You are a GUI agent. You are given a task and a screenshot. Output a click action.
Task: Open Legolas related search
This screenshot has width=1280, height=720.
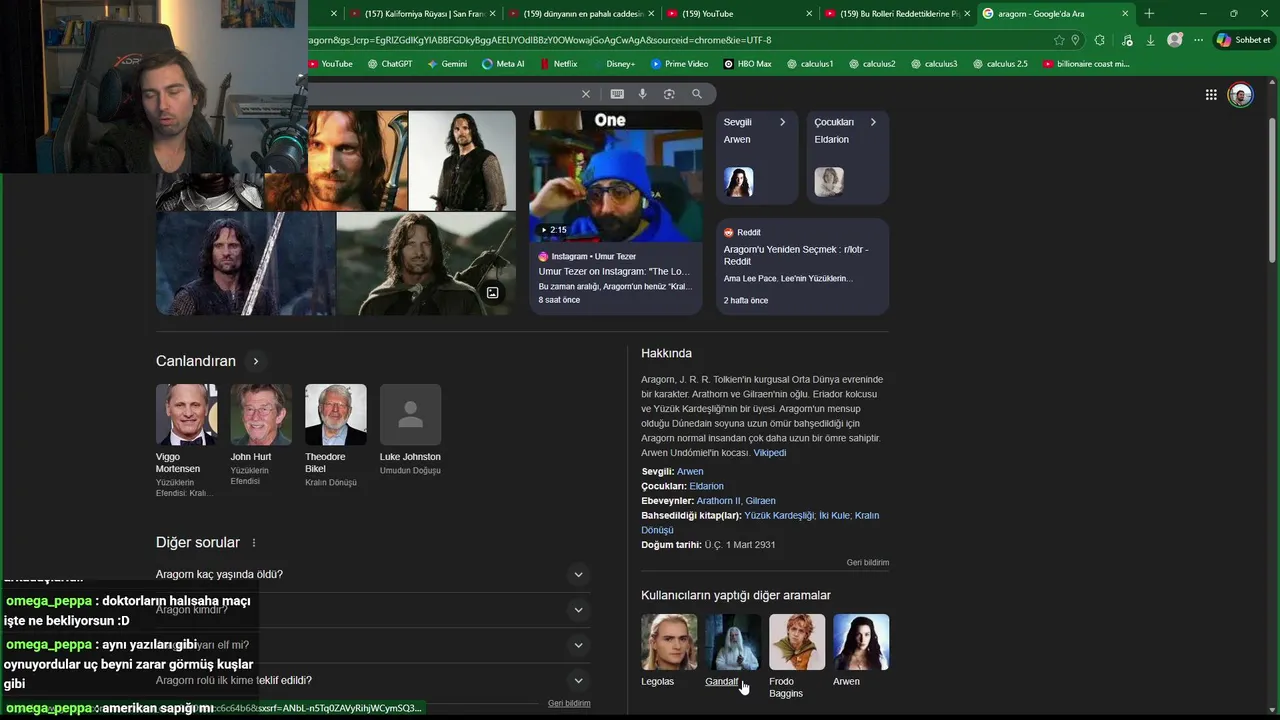(x=669, y=651)
